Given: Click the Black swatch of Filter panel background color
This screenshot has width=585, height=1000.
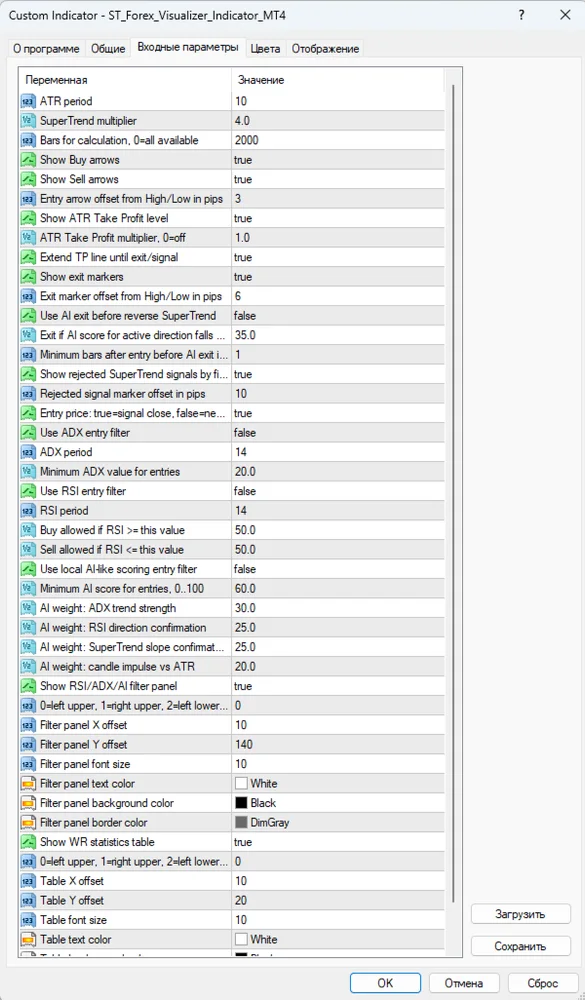Looking at the screenshot, I should [241, 803].
